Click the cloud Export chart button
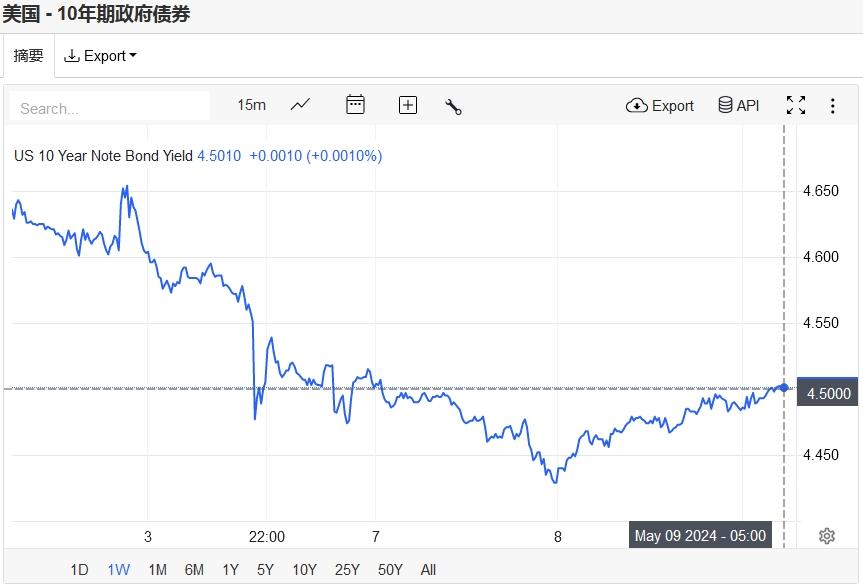This screenshot has height=588, width=863. tap(660, 105)
